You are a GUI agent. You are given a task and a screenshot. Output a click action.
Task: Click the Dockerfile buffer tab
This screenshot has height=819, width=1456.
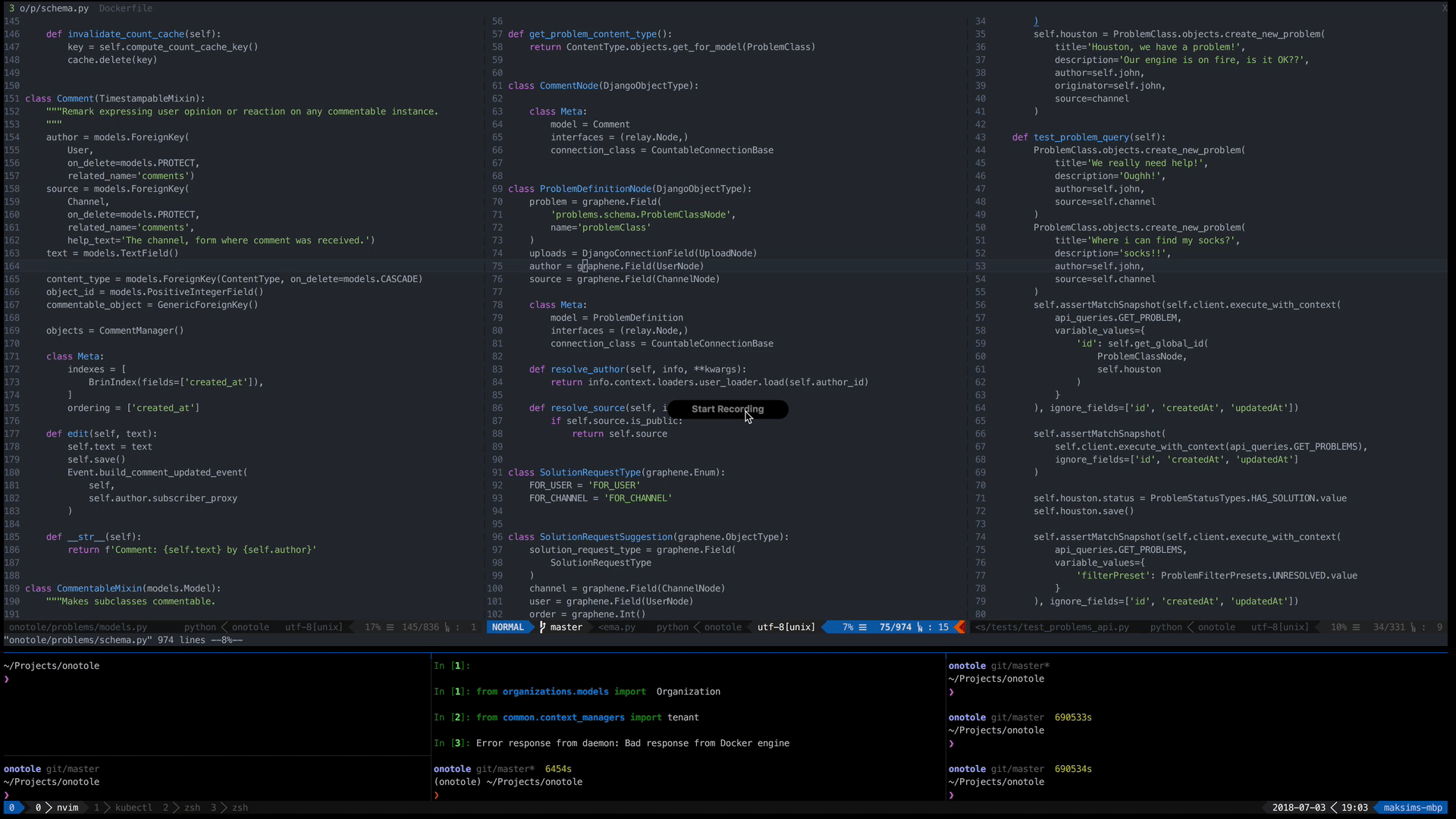point(125,8)
